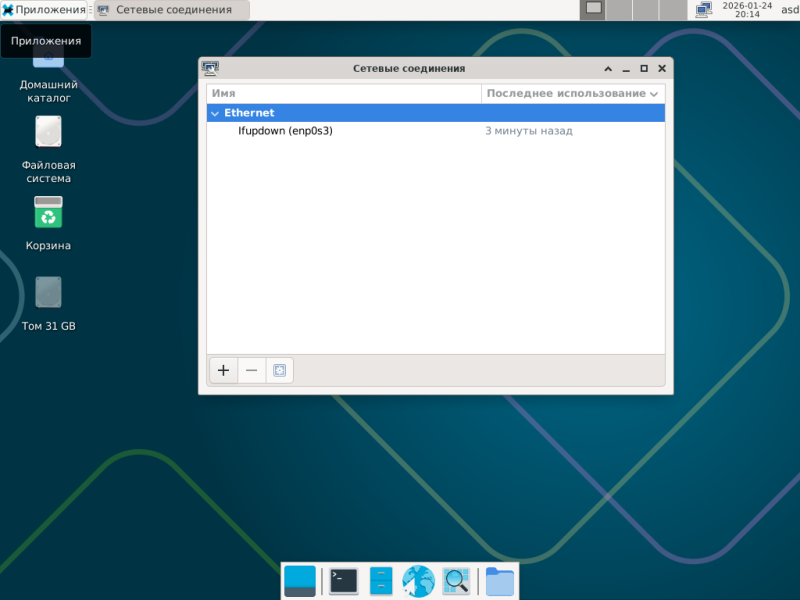The width and height of the screenshot is (800, 600).
Task: Open the window menu icon in the title bar
Action: pyautogui.click(x=210, y=68)
